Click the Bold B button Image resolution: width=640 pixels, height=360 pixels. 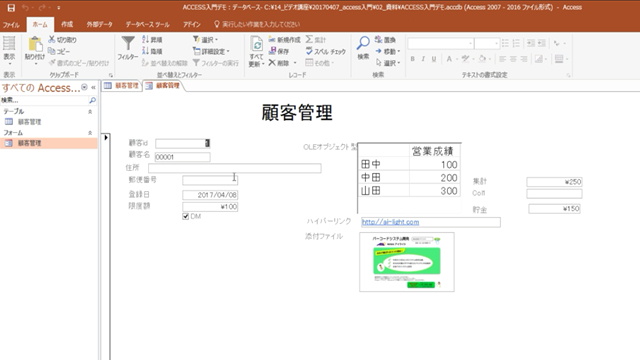[x=413, y=59]
